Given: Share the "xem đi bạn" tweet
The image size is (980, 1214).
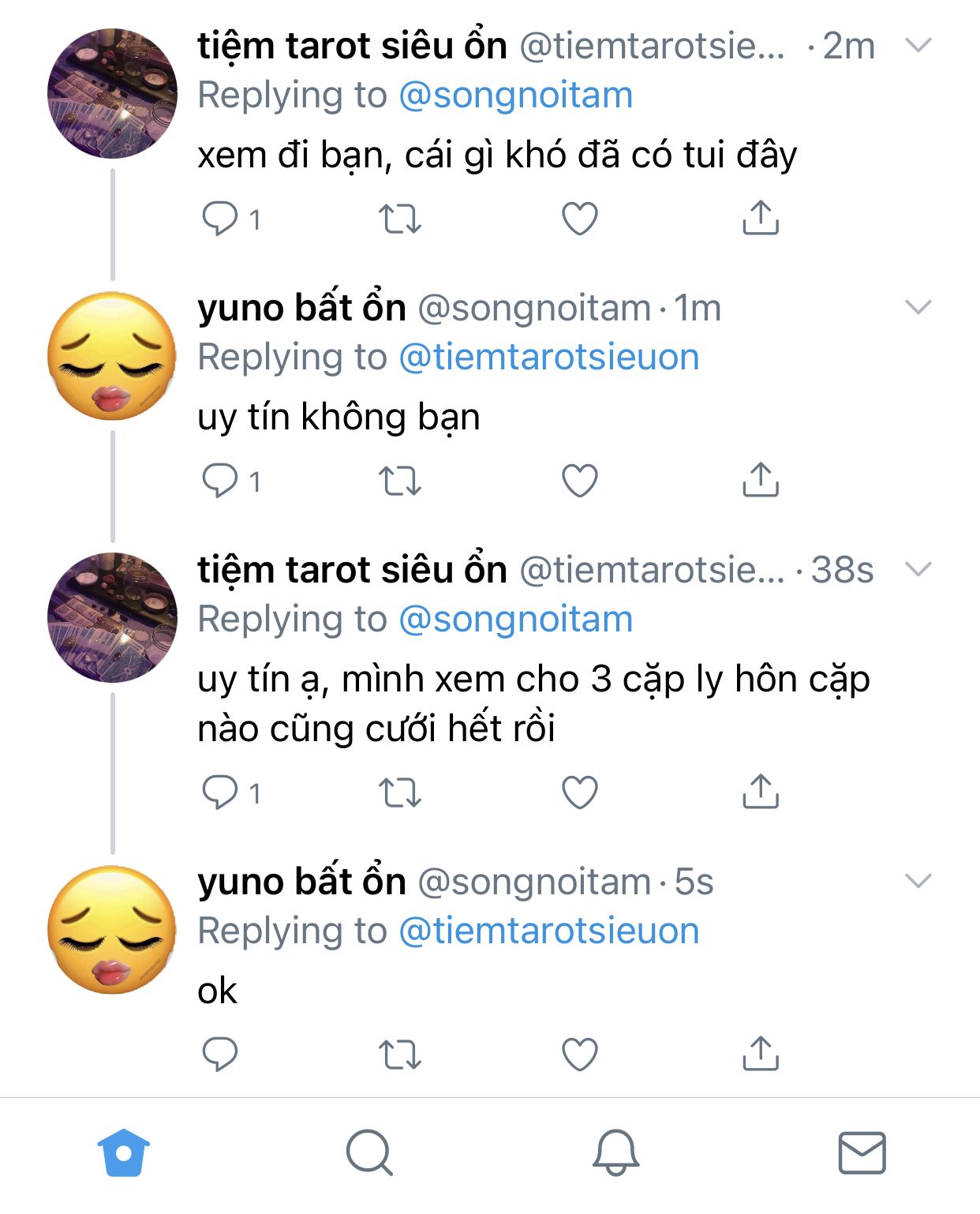Looking at the screenshot, I should pyautogui.click(x=761, y=218).
